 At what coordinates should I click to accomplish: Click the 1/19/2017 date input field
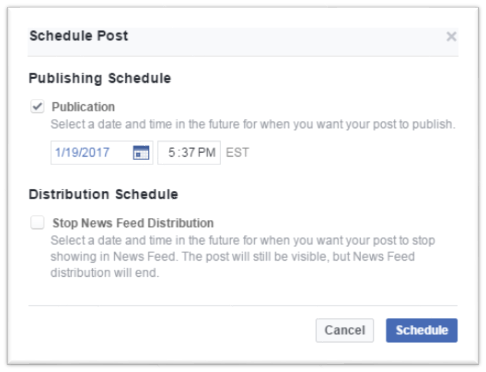pyautogui.click(x=102, y=153)
